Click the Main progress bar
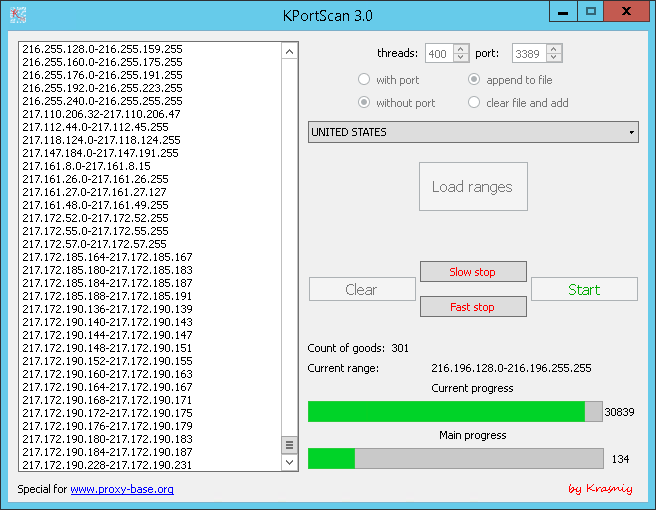The width and height of the screenshot is (657, 510). (455, 458)
